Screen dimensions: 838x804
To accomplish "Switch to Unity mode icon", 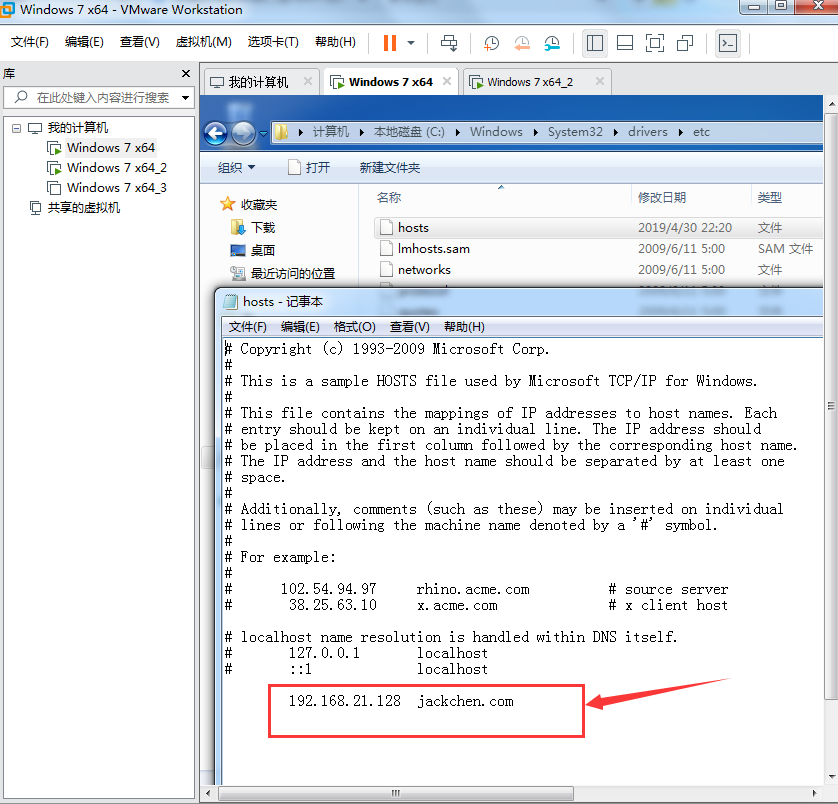I will 685,43.
